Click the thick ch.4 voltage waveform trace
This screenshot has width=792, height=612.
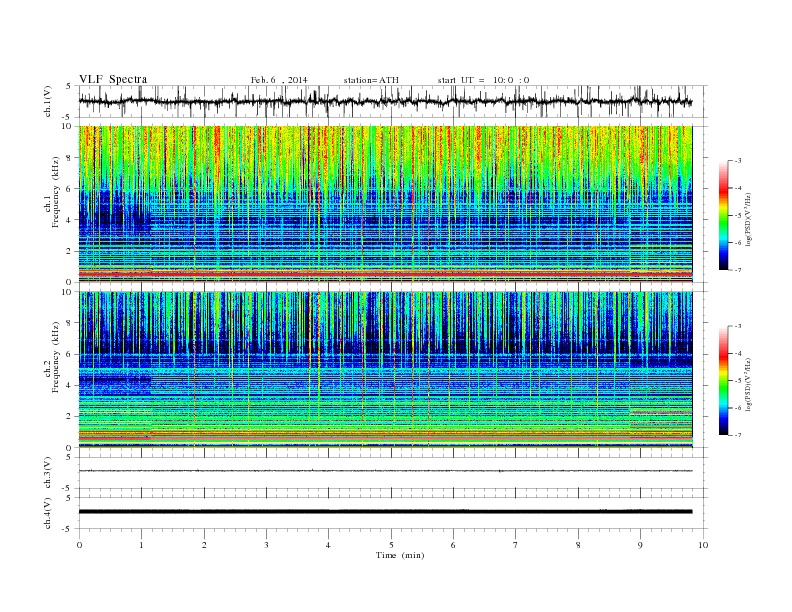[385, 512]
